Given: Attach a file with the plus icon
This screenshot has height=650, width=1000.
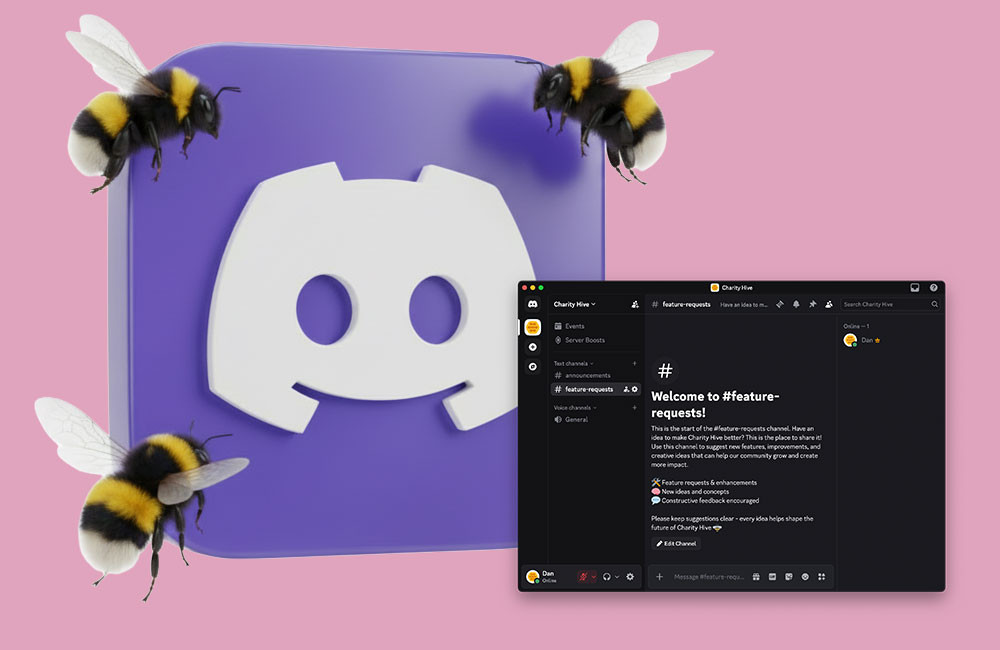Looking at the screenshot, I should [659, 577].
